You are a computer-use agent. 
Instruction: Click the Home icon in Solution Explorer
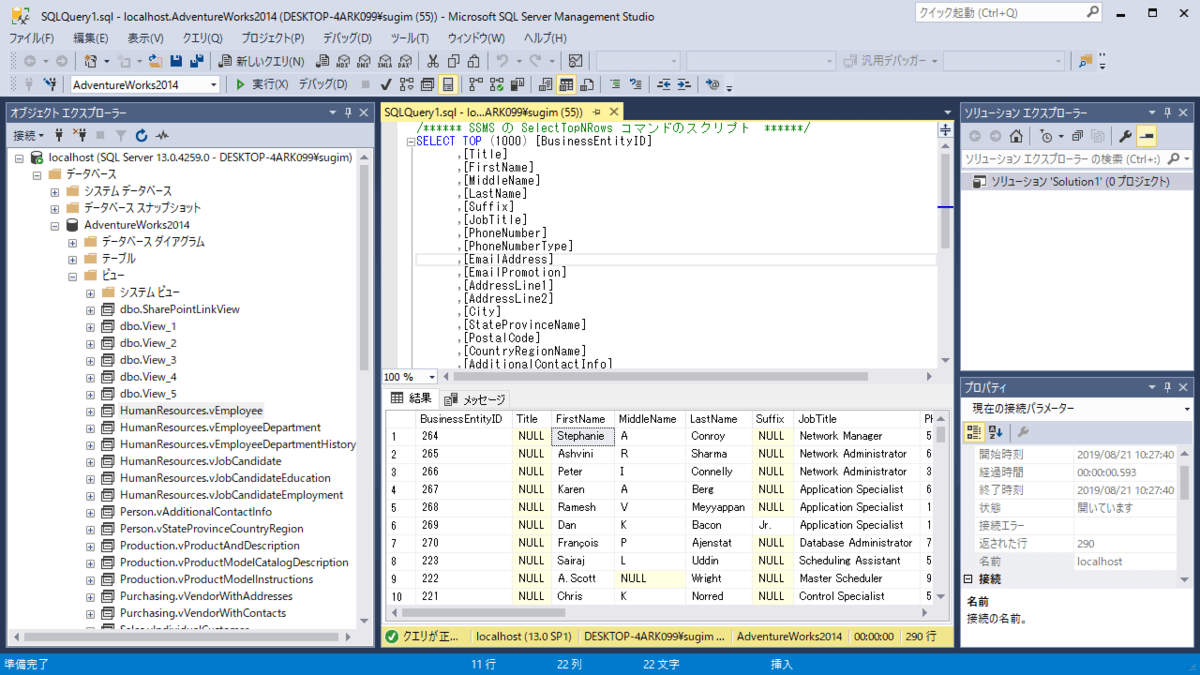(1016, 136)
